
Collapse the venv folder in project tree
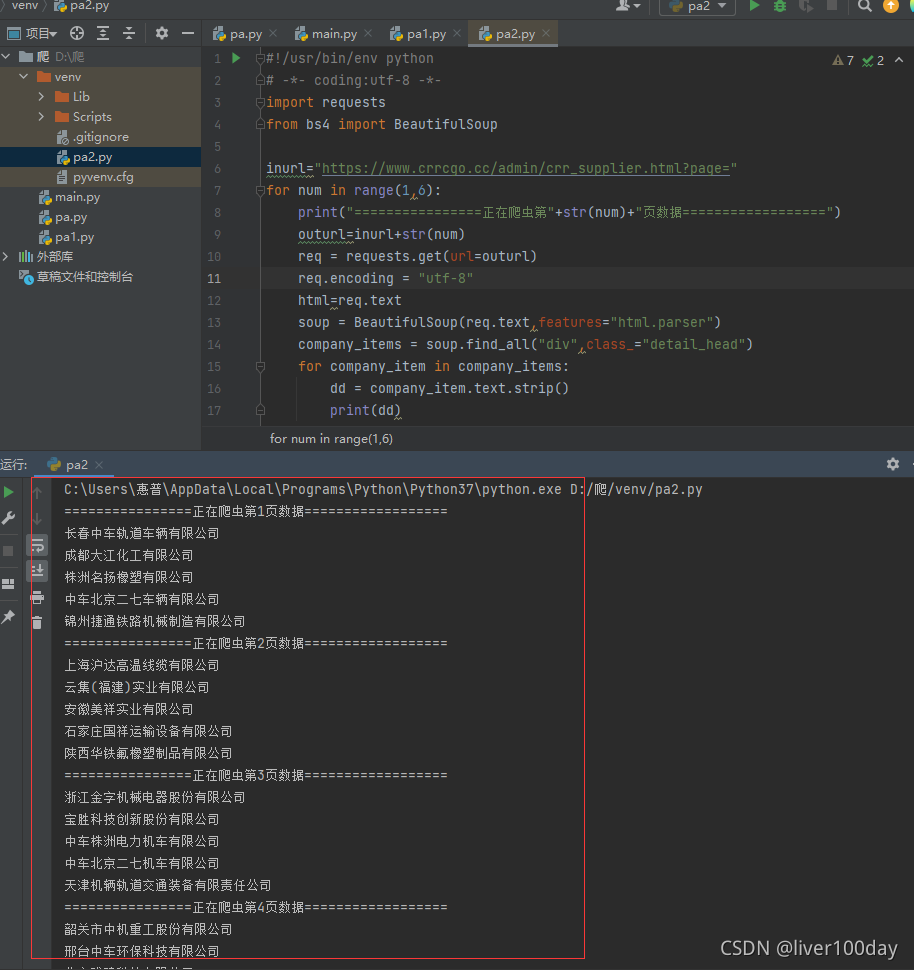[23, 77]
